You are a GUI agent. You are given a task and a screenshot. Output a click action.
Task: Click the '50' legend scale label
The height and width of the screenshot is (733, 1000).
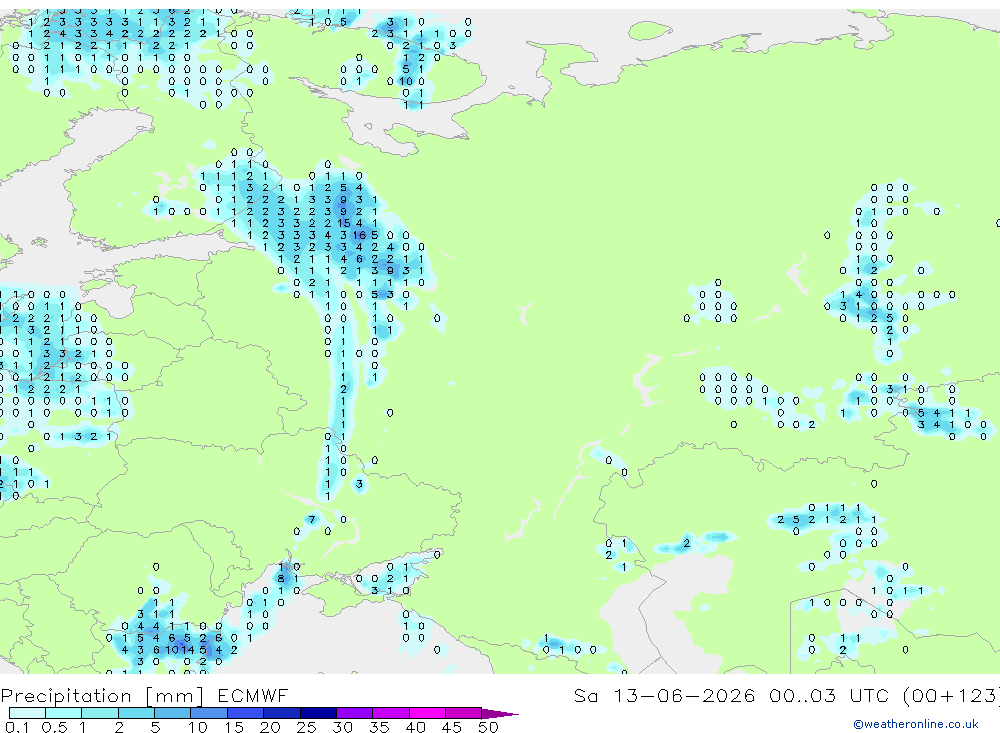coord(488,727)
